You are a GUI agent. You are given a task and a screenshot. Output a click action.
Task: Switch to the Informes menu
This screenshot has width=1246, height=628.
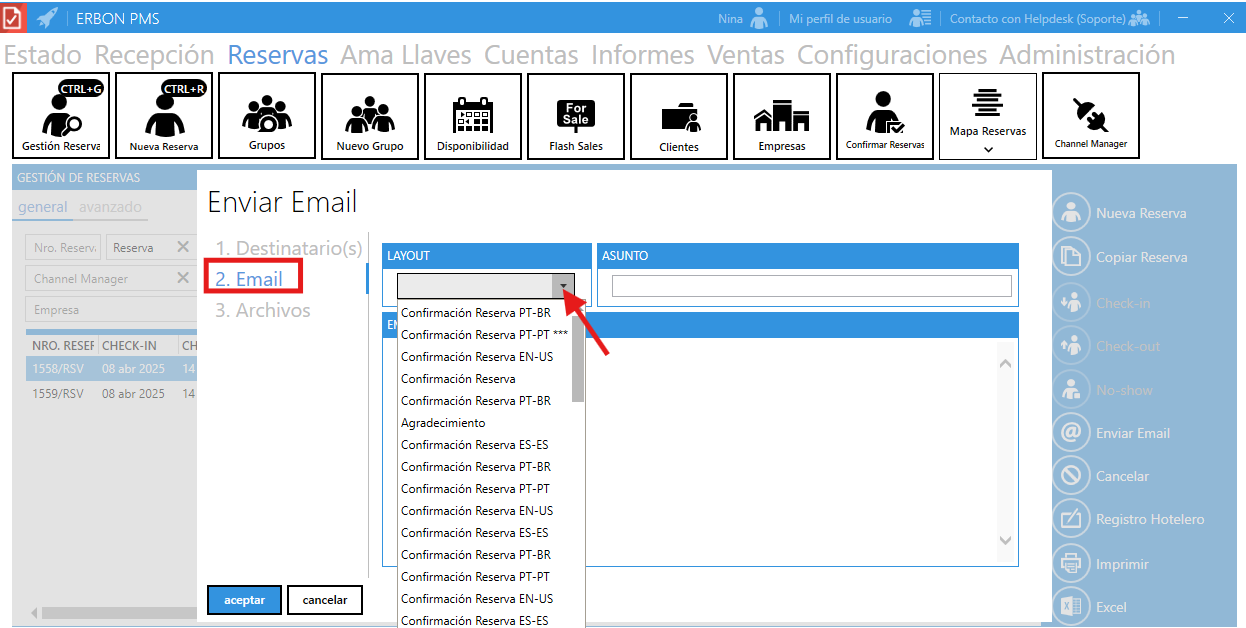642,55
